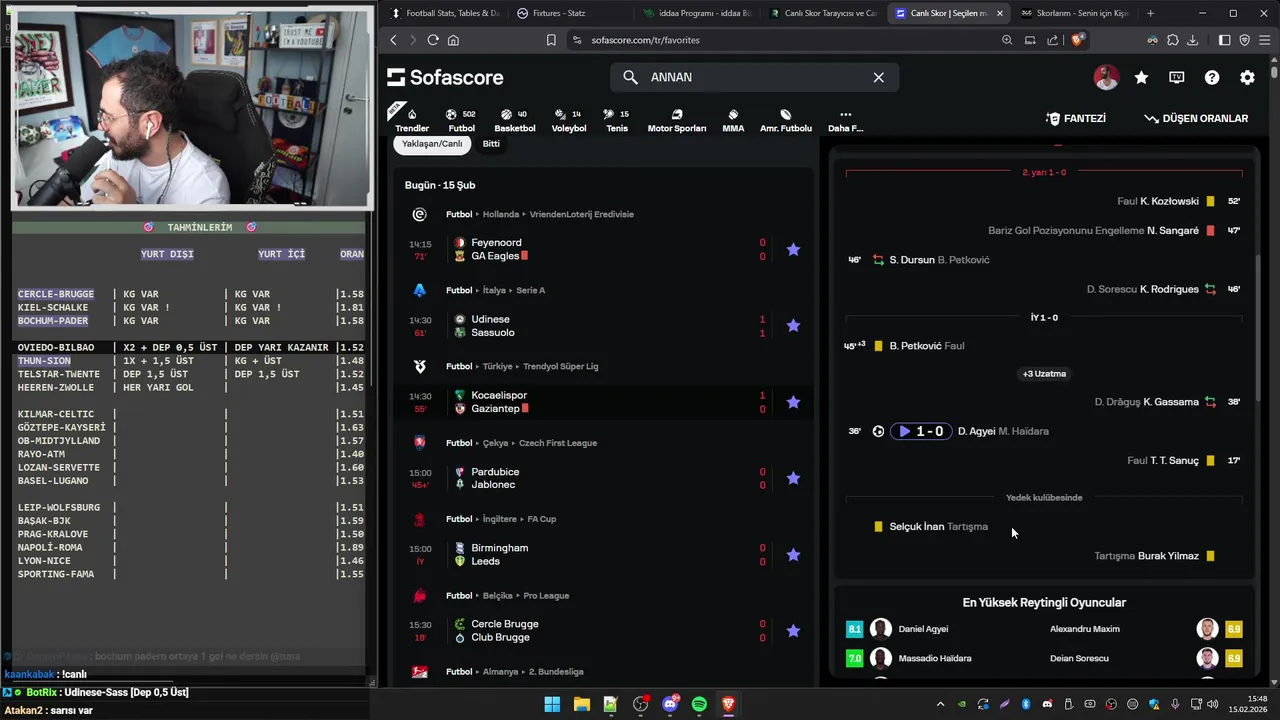
Task: Open the Daha Fazla sports menu
Action: coord(845,120)
